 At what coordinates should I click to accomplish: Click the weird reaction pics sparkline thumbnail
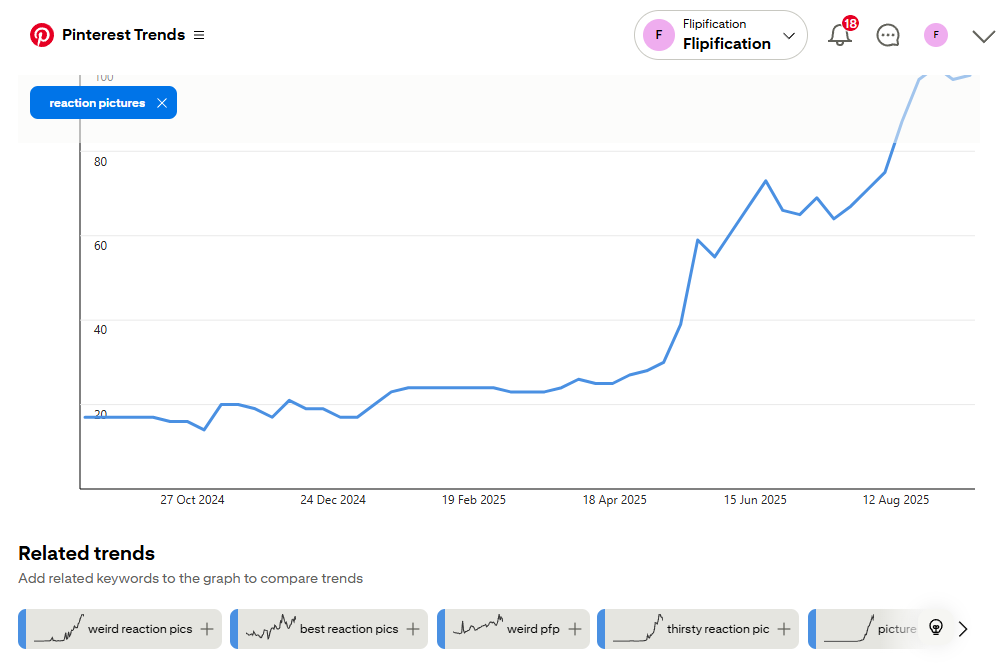click(x=59, y=628)
